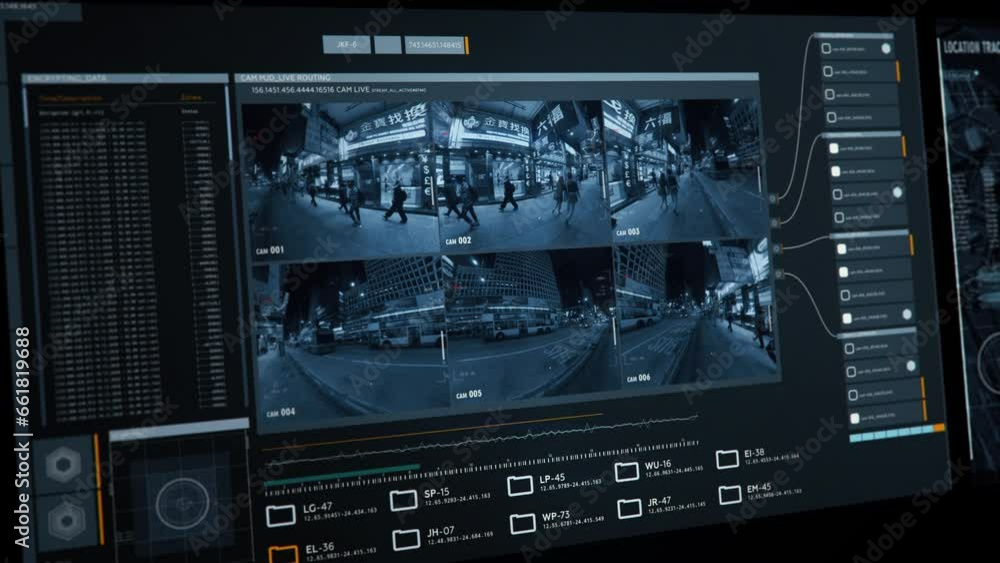Click the Location Tracking window title

971,47
